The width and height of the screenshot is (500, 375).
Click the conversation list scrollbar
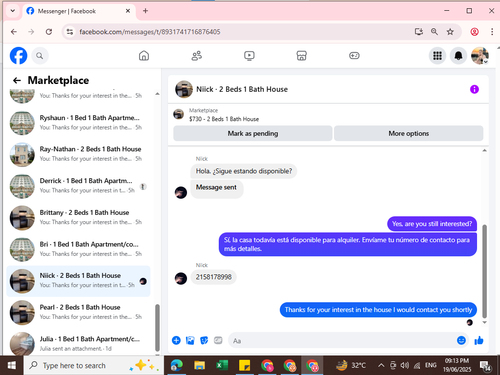coord(157,328)
